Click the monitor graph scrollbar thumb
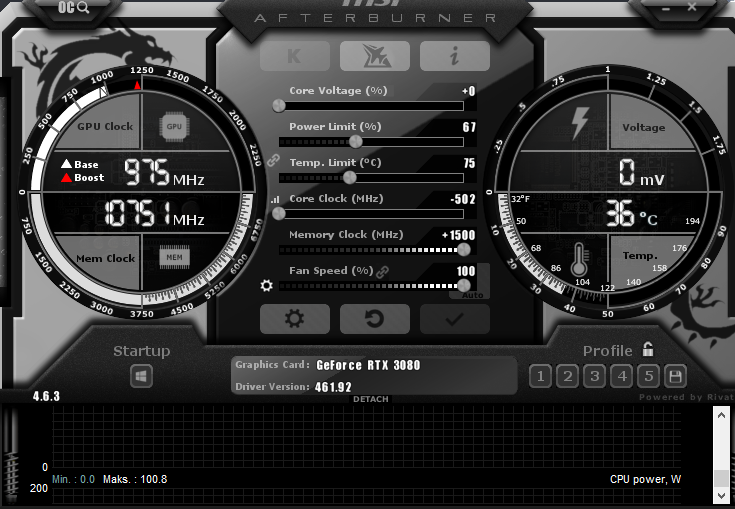 721,479
